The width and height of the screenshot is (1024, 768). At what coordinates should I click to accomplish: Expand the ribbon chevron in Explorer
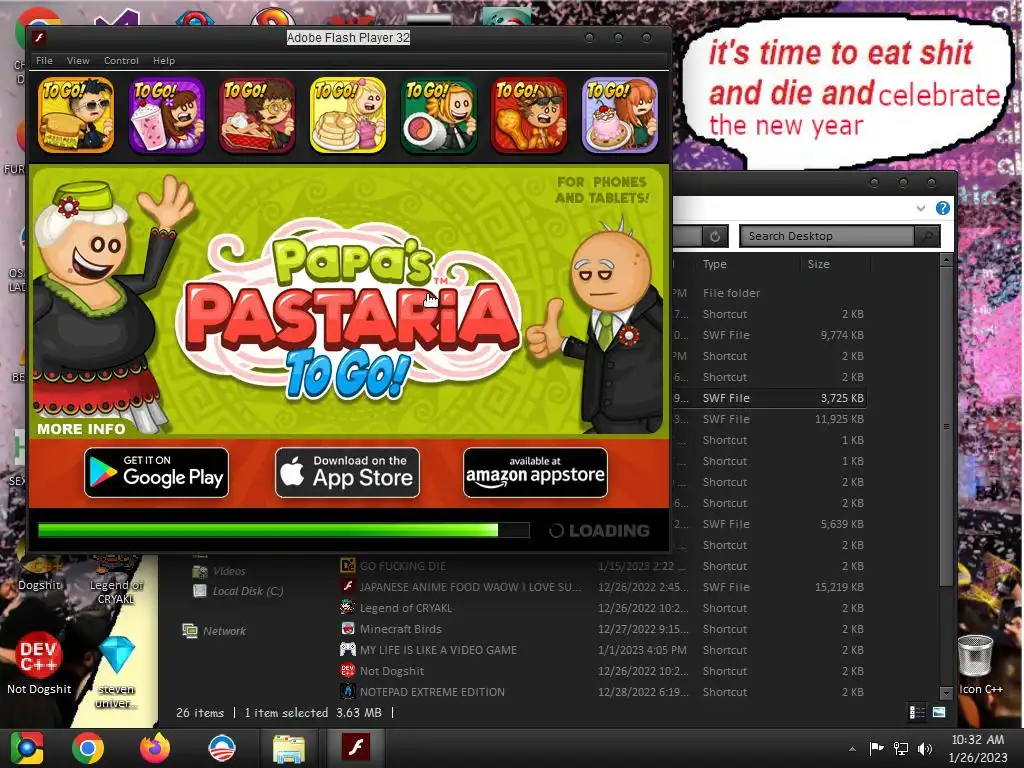click(x=921, y=208)
